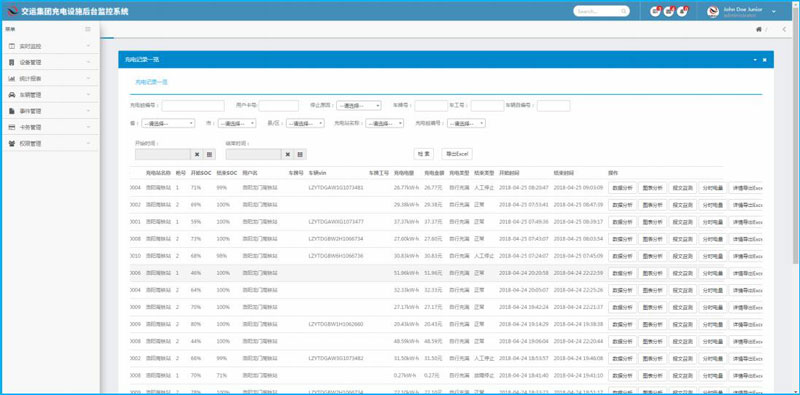Screen dimensions: 800x395
Task: Select the 充电记录一览 tab
Action: pos(151,82)
